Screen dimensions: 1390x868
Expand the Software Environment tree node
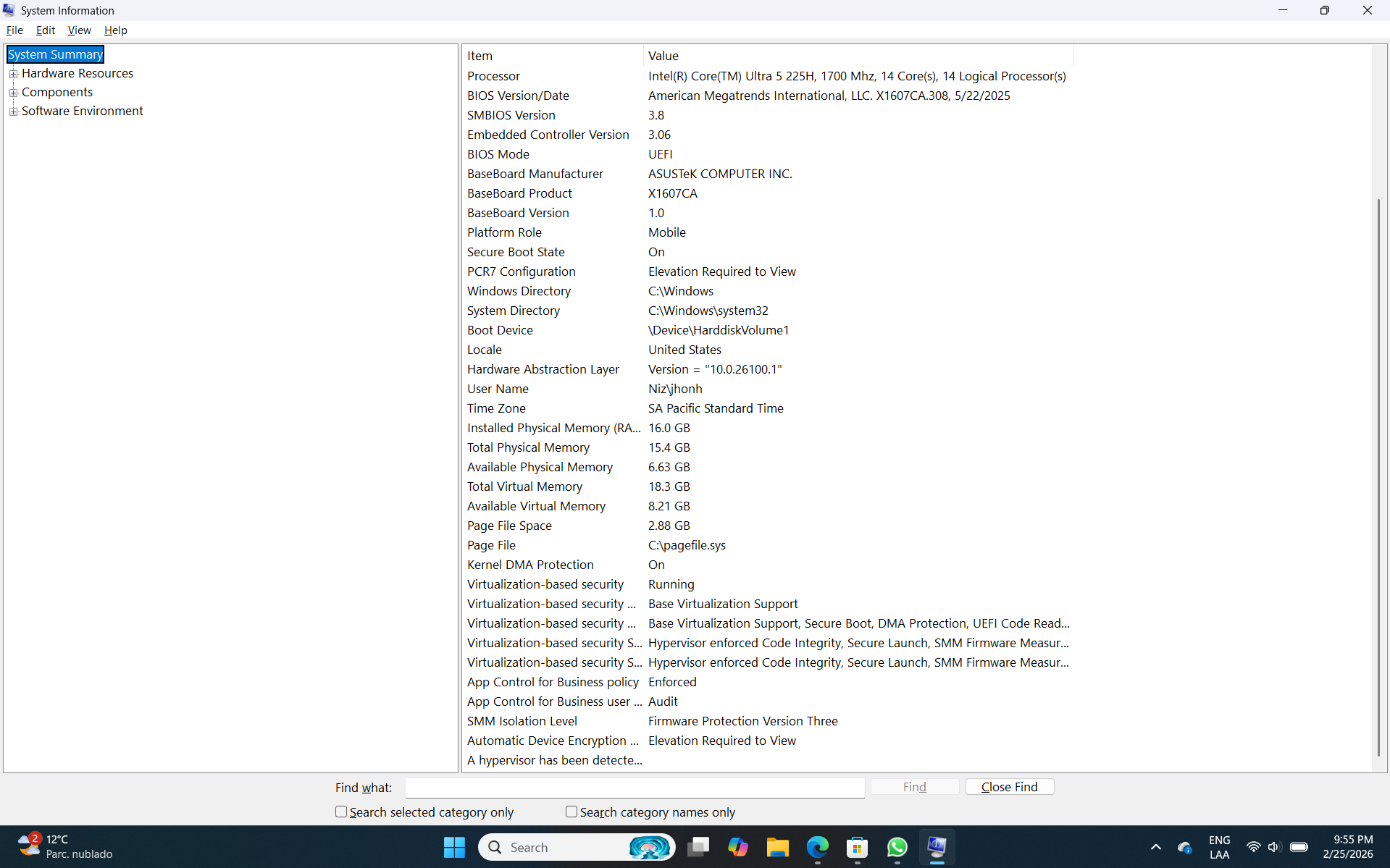click(13, 111)
